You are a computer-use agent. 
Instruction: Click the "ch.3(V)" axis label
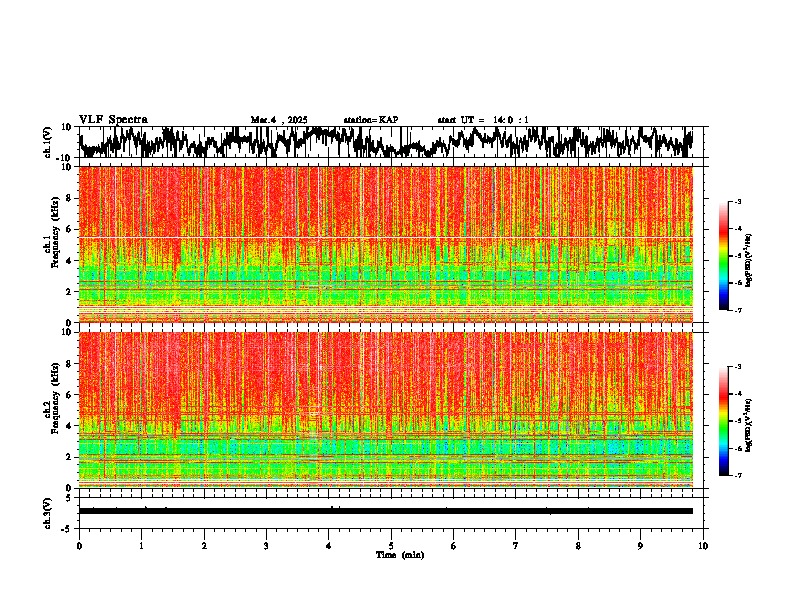(48, 513)
